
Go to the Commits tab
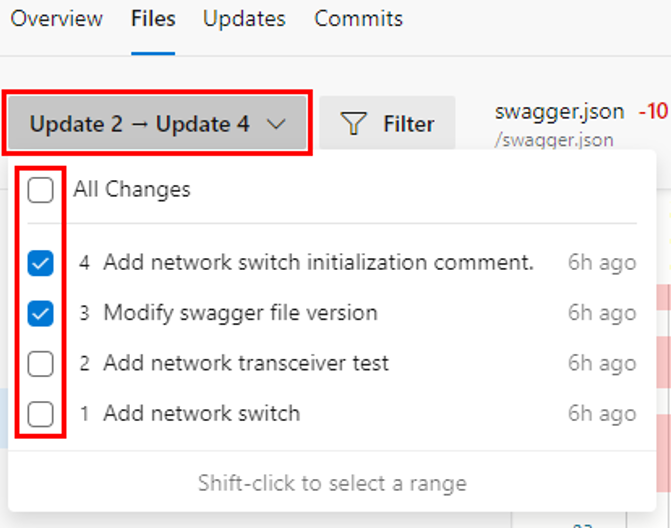click(359, 19)
